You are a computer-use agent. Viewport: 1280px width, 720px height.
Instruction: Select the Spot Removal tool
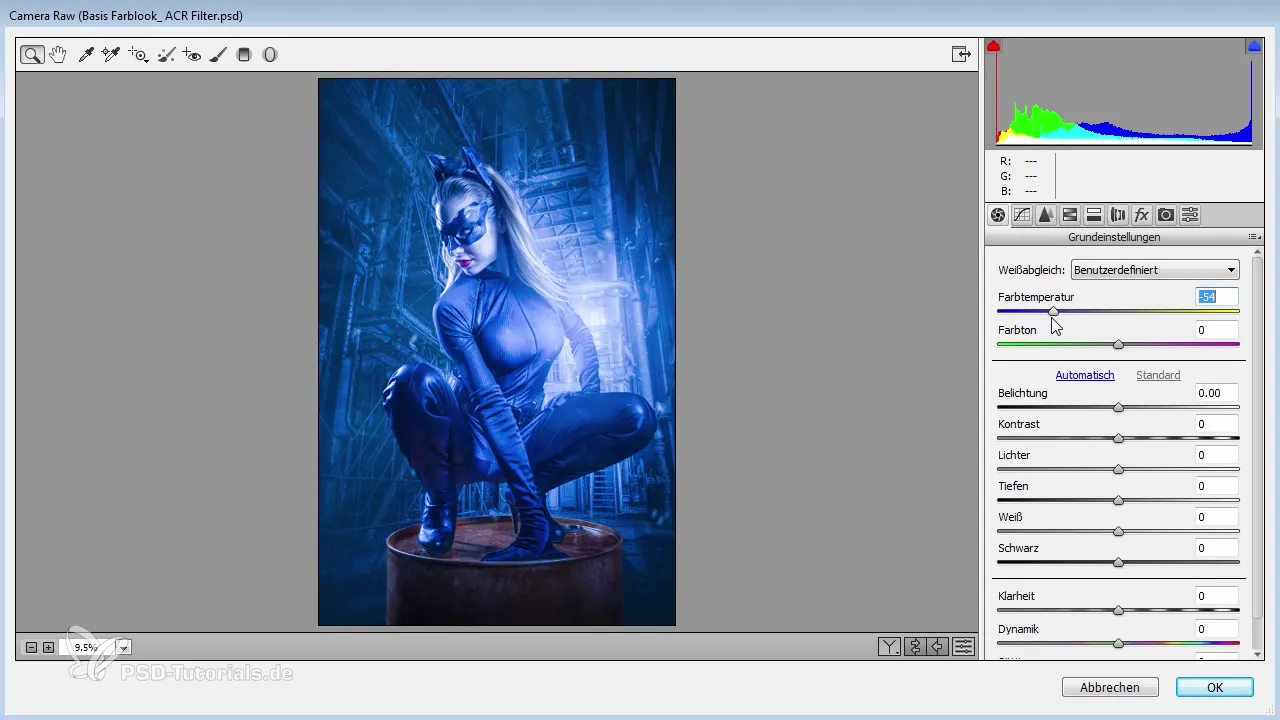pyautogui.click(x=166, y=55)
